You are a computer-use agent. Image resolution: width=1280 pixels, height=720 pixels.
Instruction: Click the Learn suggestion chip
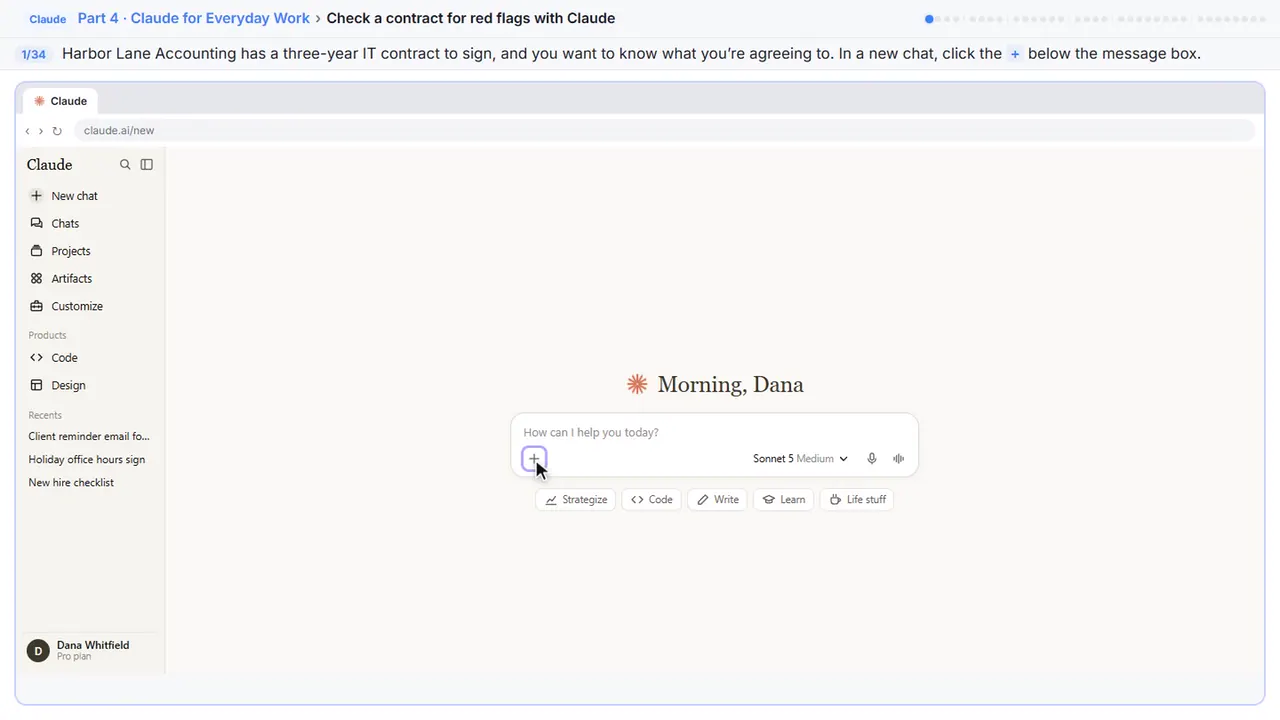(x=784, y=499)
